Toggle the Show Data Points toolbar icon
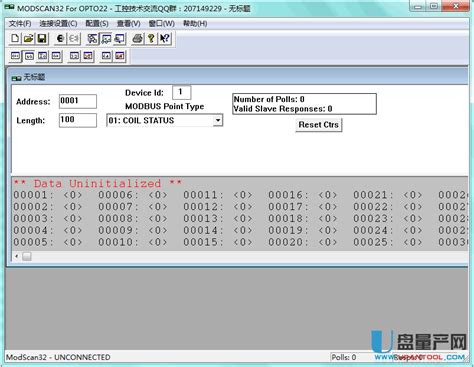The width and height of the screenshot is (474, 367). point(106,39)
